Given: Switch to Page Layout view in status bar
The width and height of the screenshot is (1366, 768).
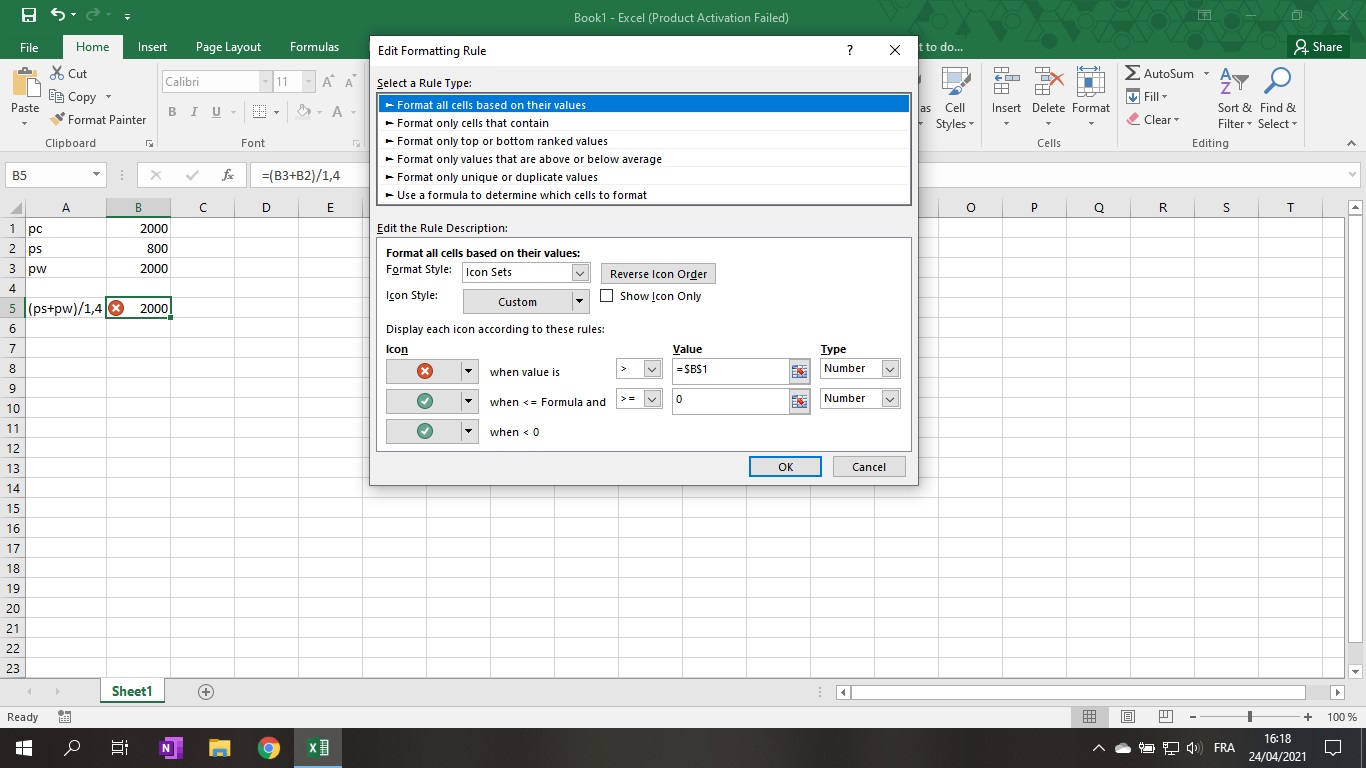Looking at the screenshot, I should (x=1128, y=717).
